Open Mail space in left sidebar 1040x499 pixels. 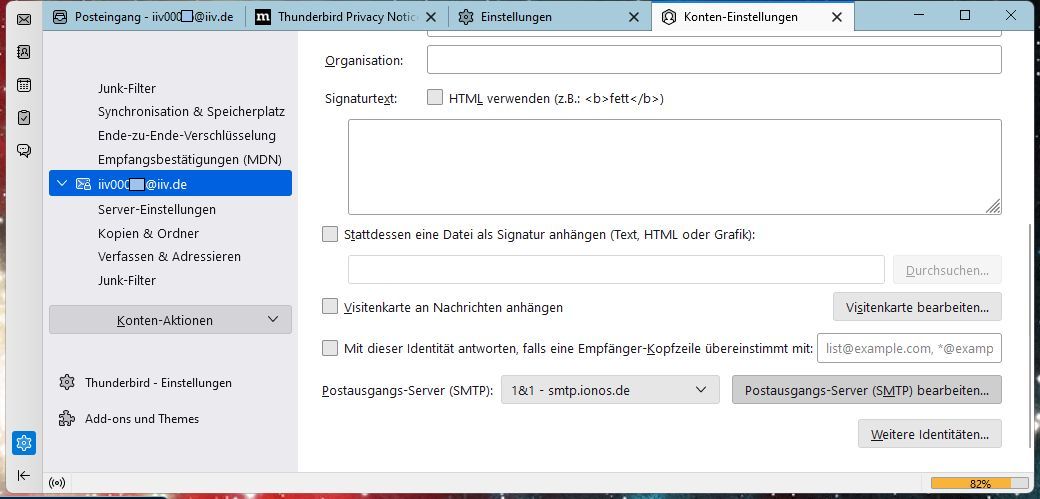(x=24, y=19)
